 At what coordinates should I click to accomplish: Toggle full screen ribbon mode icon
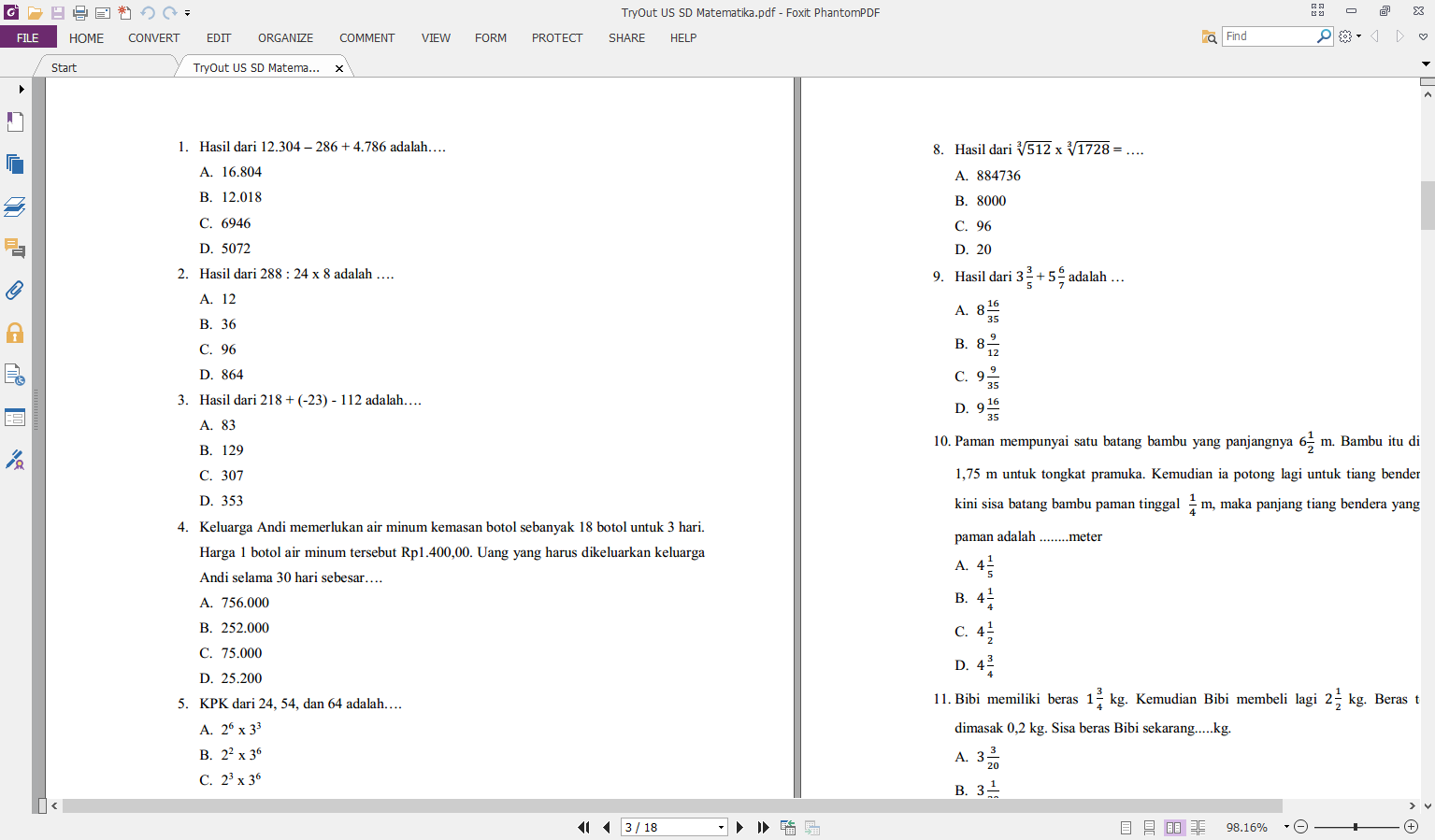[1317, 10]
